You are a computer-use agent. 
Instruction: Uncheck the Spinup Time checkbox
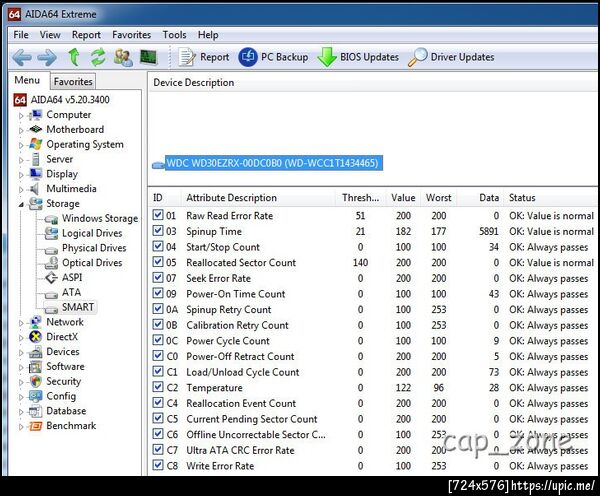point(158,230)
